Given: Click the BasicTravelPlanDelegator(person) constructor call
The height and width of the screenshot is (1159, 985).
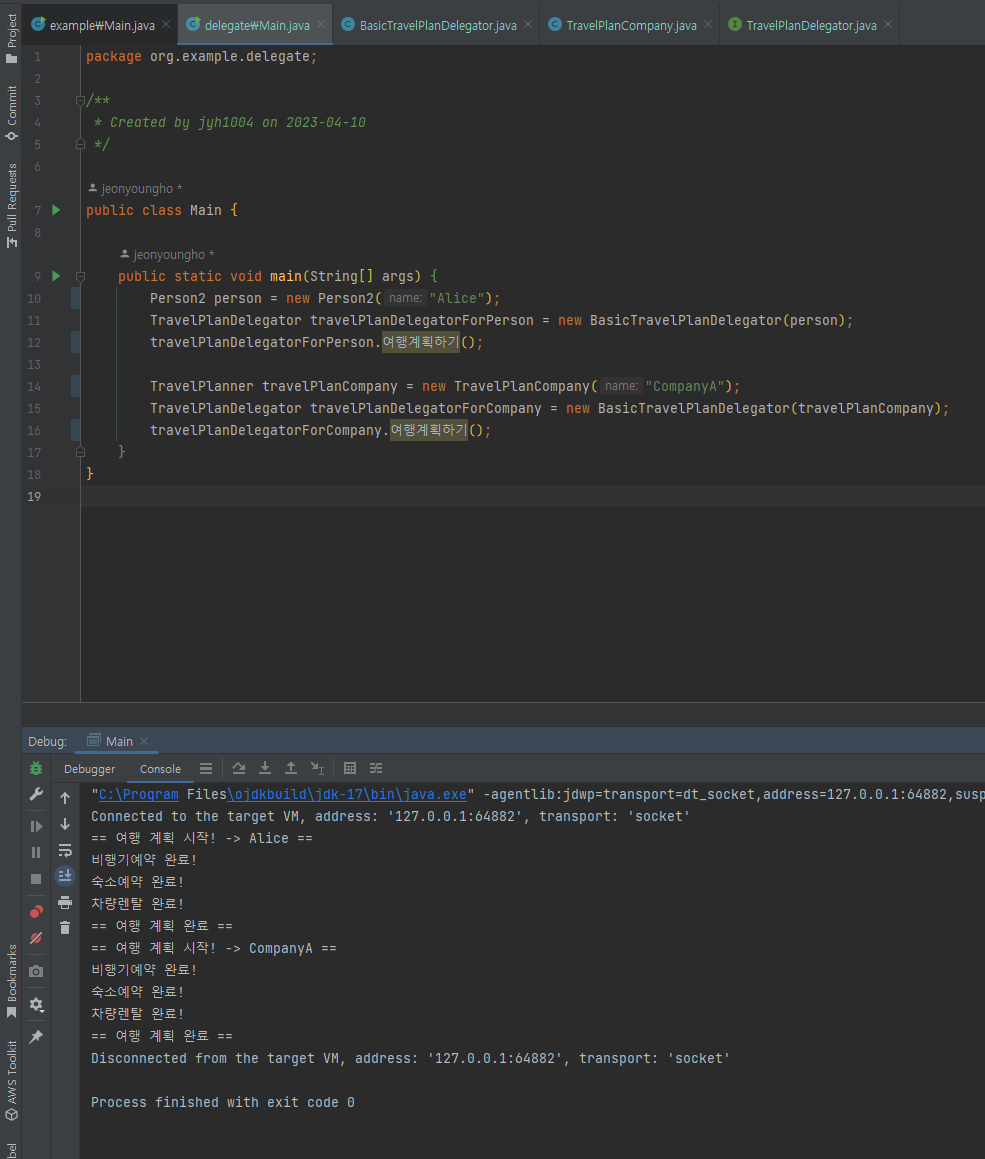Looking at the screenshot, I should (x=717, y=320).
